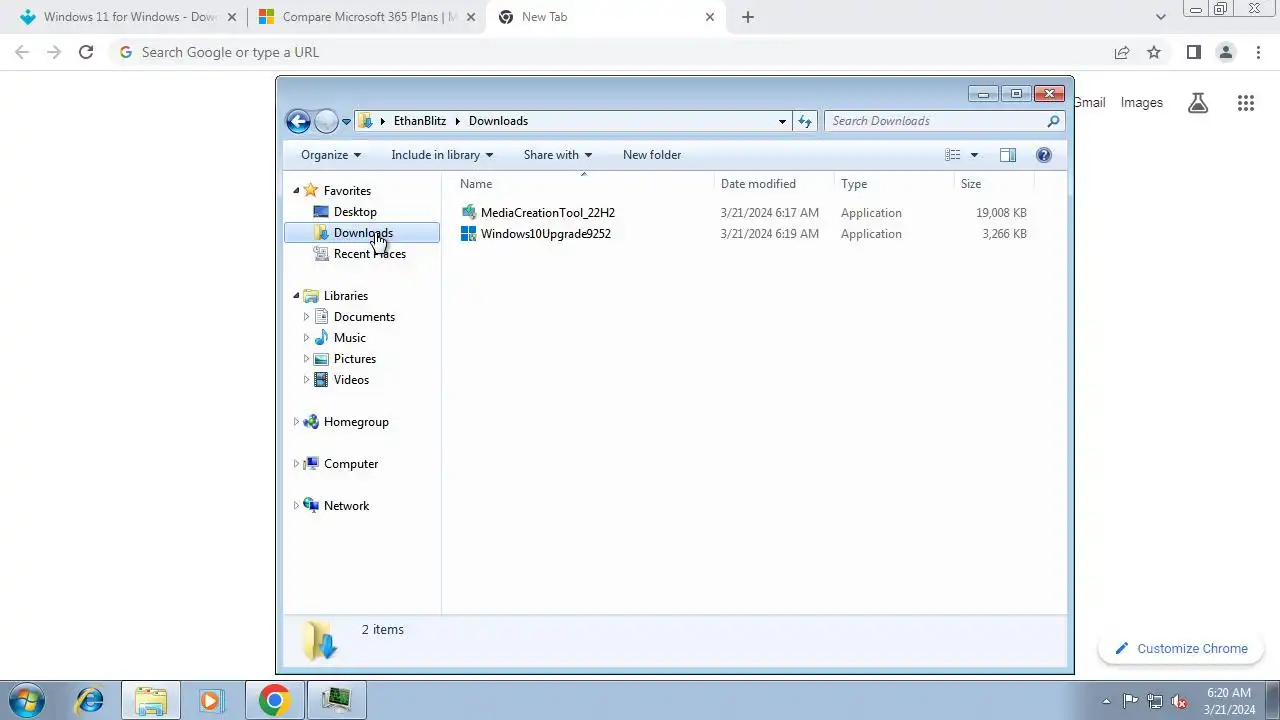Click the Chrome share page icon
The width and height of the screenshot is (1280, 720).
pos(1122,52)
